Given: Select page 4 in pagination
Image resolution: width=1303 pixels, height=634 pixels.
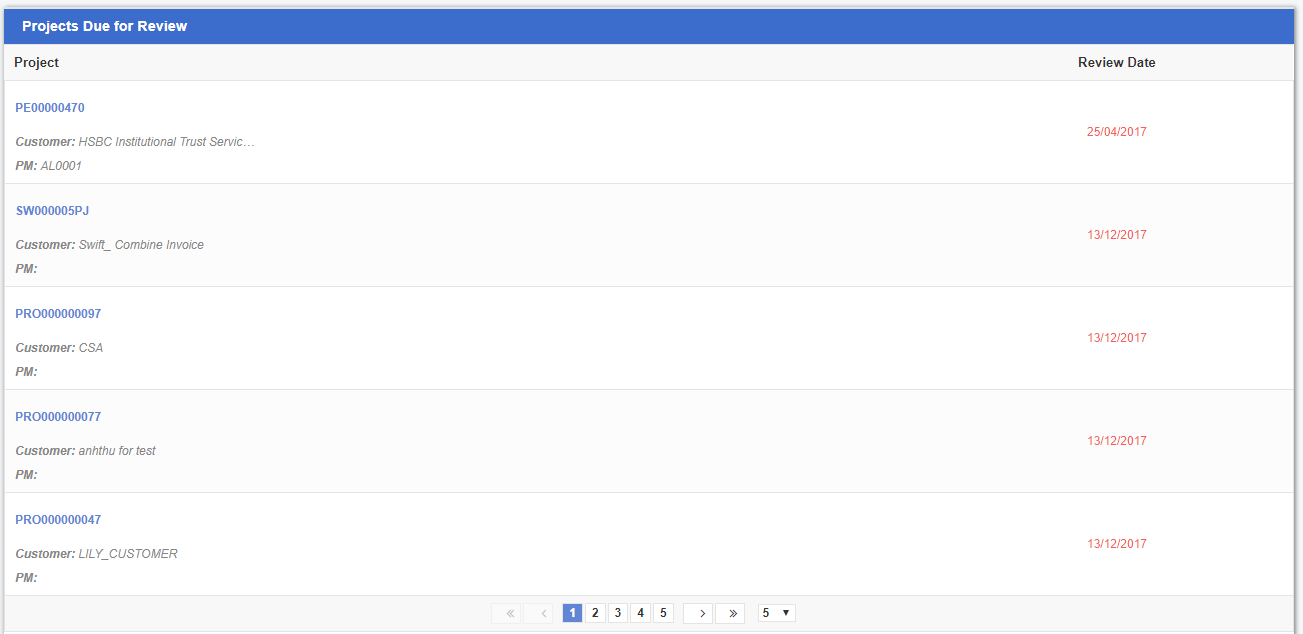Looking at the screenshot, I should (641, 613).
